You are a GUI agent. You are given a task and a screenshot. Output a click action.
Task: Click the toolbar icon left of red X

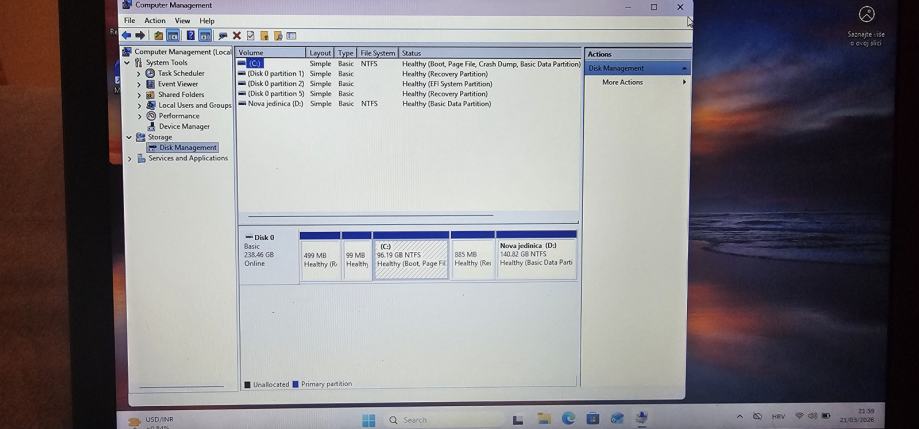tap(223, 36)
